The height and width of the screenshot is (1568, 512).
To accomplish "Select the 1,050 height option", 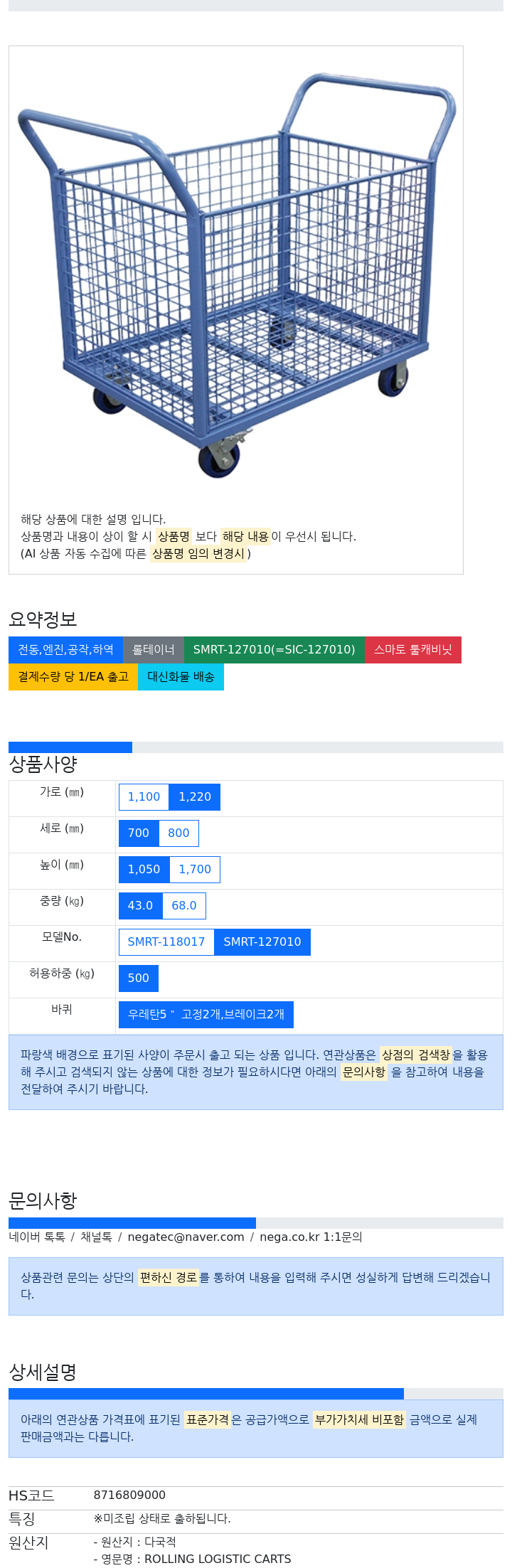I will [x=144, y=870].
